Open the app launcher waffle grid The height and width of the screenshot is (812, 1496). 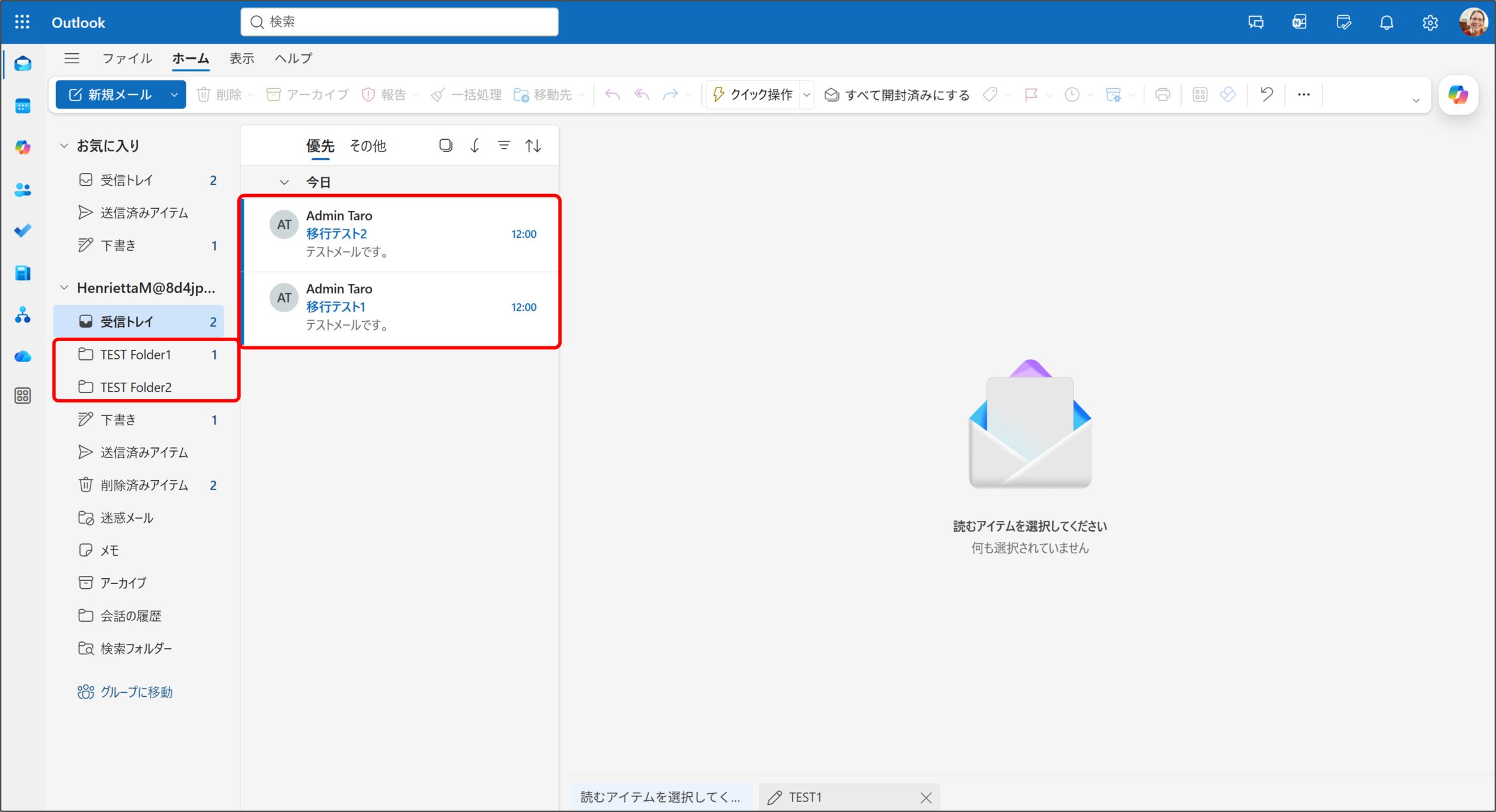pos(22,22)
